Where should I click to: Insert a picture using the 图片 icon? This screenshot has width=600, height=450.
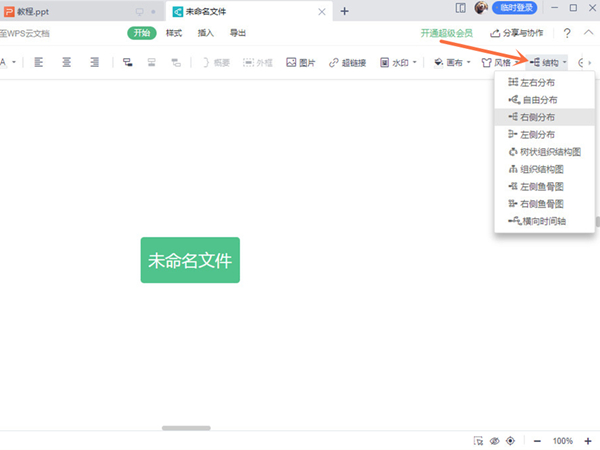tap(300, 62)
